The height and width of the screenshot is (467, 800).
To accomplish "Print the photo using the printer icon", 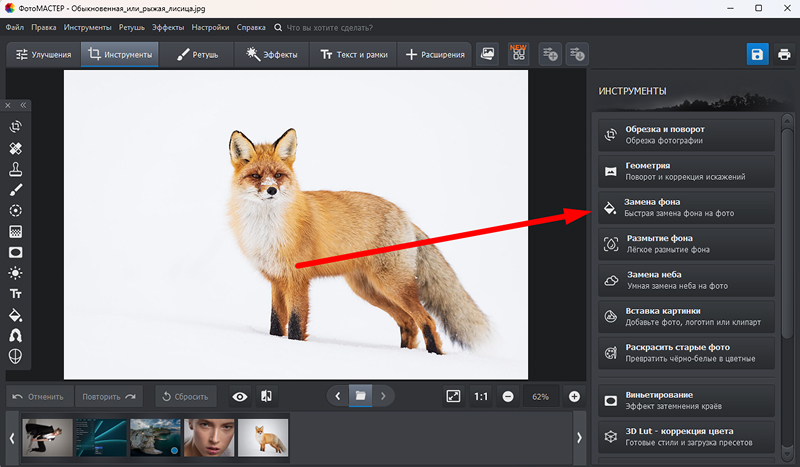I will pos(784,54).
